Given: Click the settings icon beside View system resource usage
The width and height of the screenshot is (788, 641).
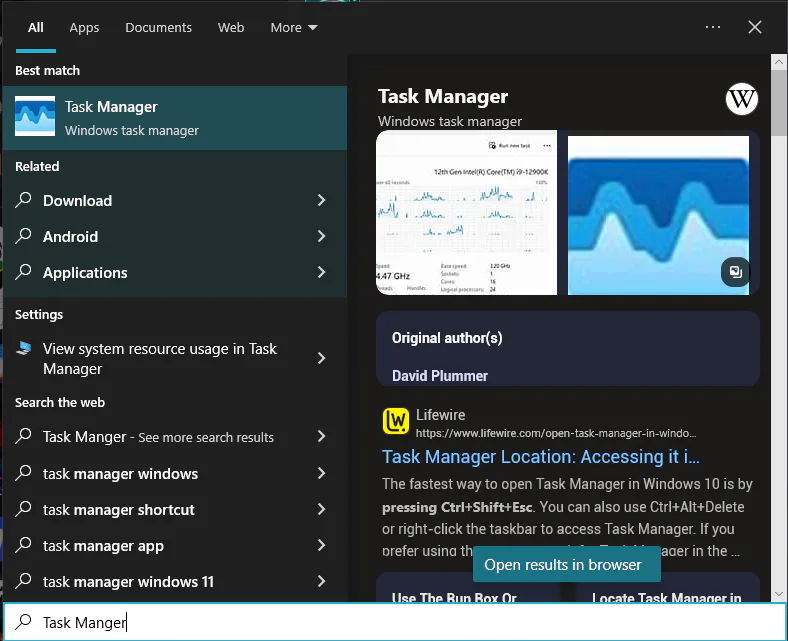Looking at the screenshot, I should [x=24, y=348].
